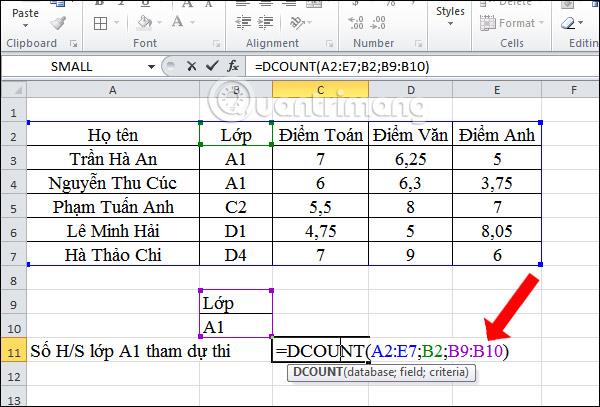Click Decrease Indent icon

[243, 23]
